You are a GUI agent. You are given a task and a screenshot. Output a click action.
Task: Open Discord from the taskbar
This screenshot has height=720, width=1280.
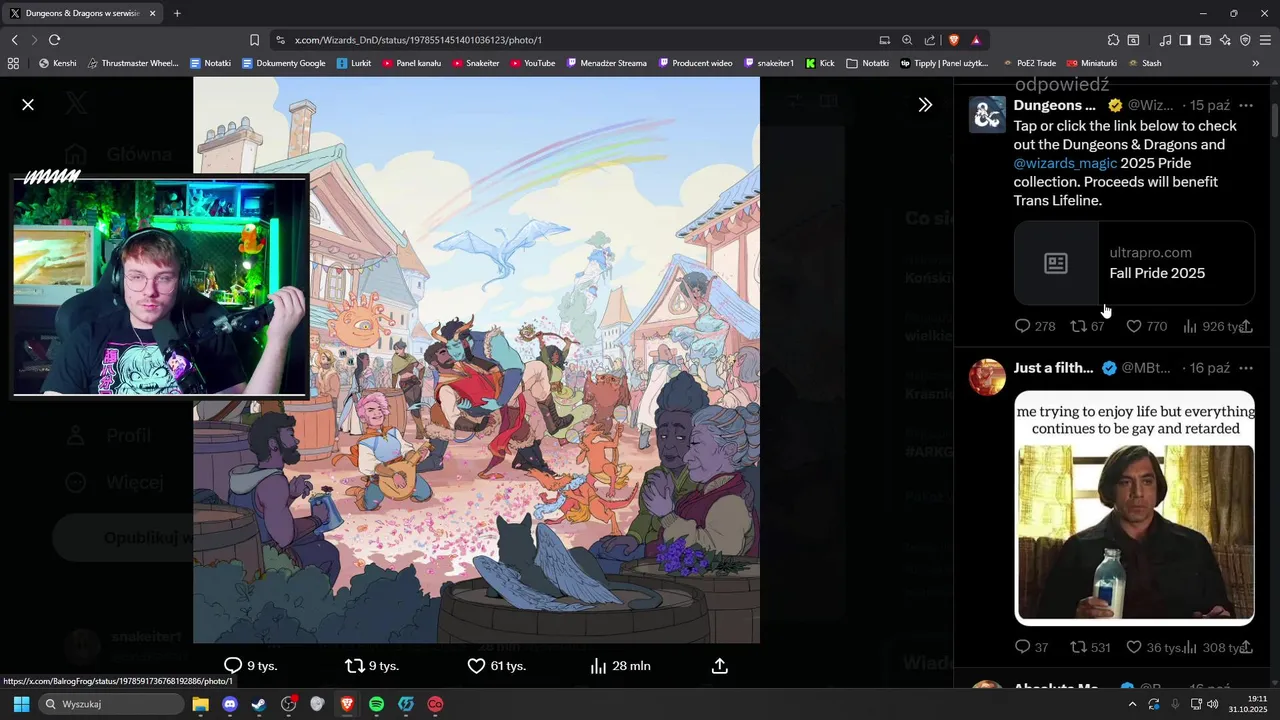point(230,704)
